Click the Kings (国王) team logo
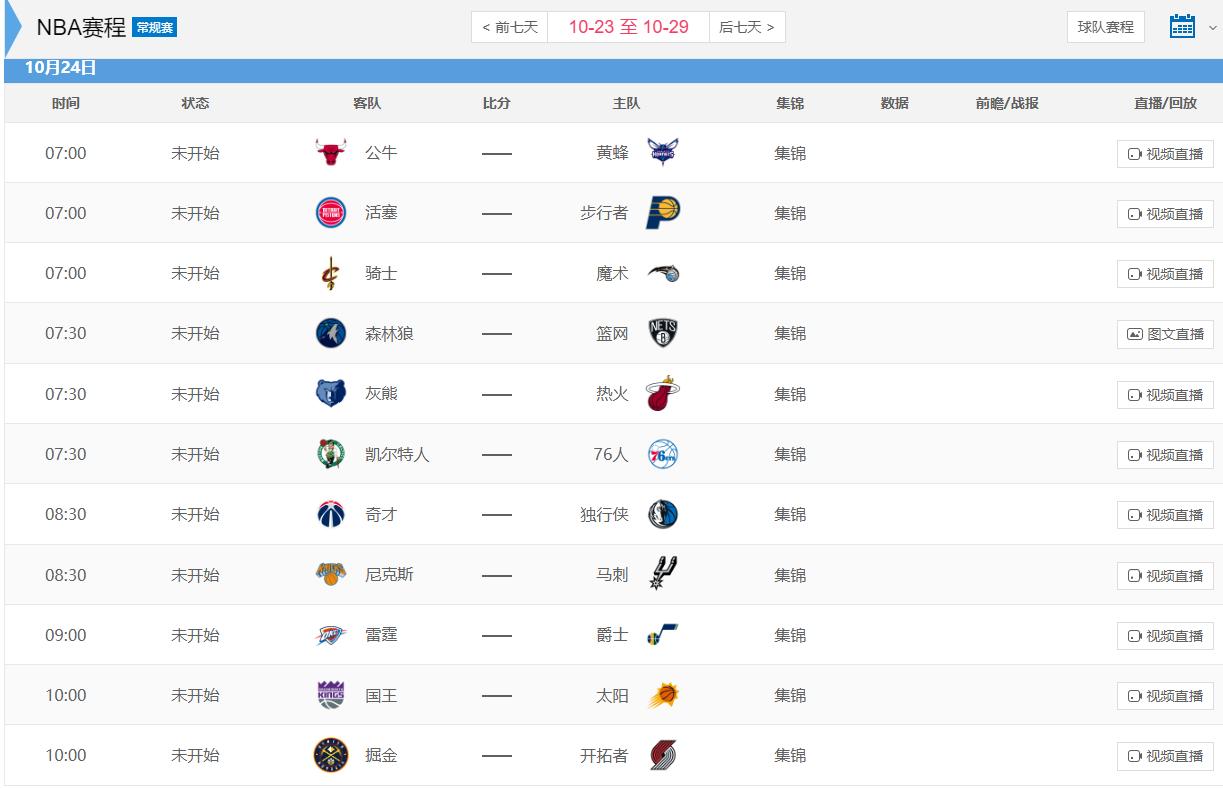 point(331,695)
